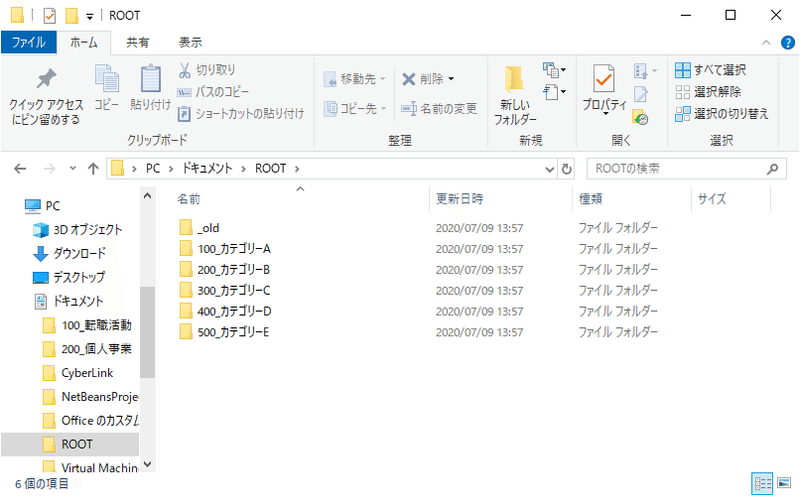Create a New Folder (新しいフォルダー)
The height and width of the screenshot is (496, 800).
click(x=515, y=95)
